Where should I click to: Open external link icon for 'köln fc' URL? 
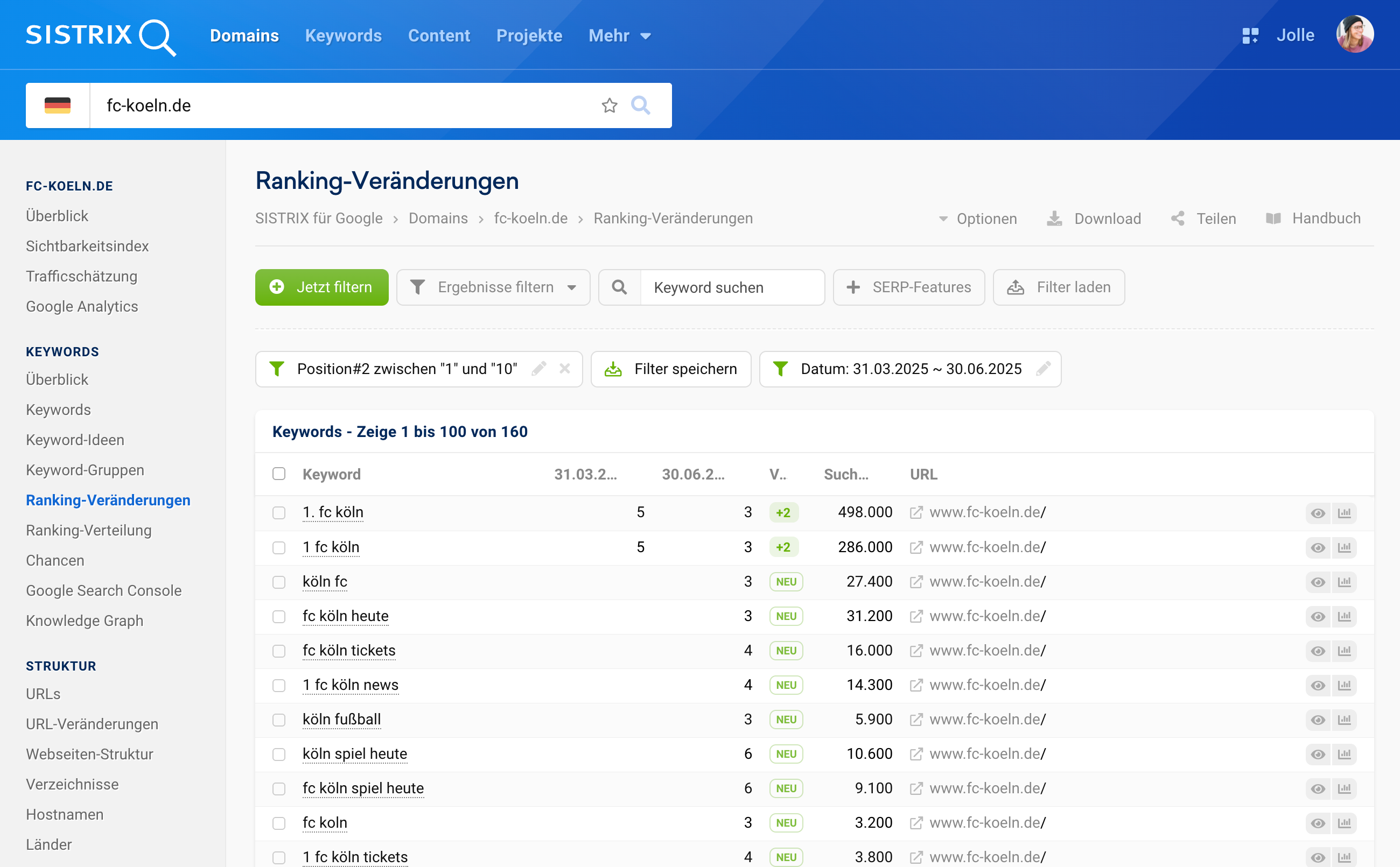pos(916,582)
